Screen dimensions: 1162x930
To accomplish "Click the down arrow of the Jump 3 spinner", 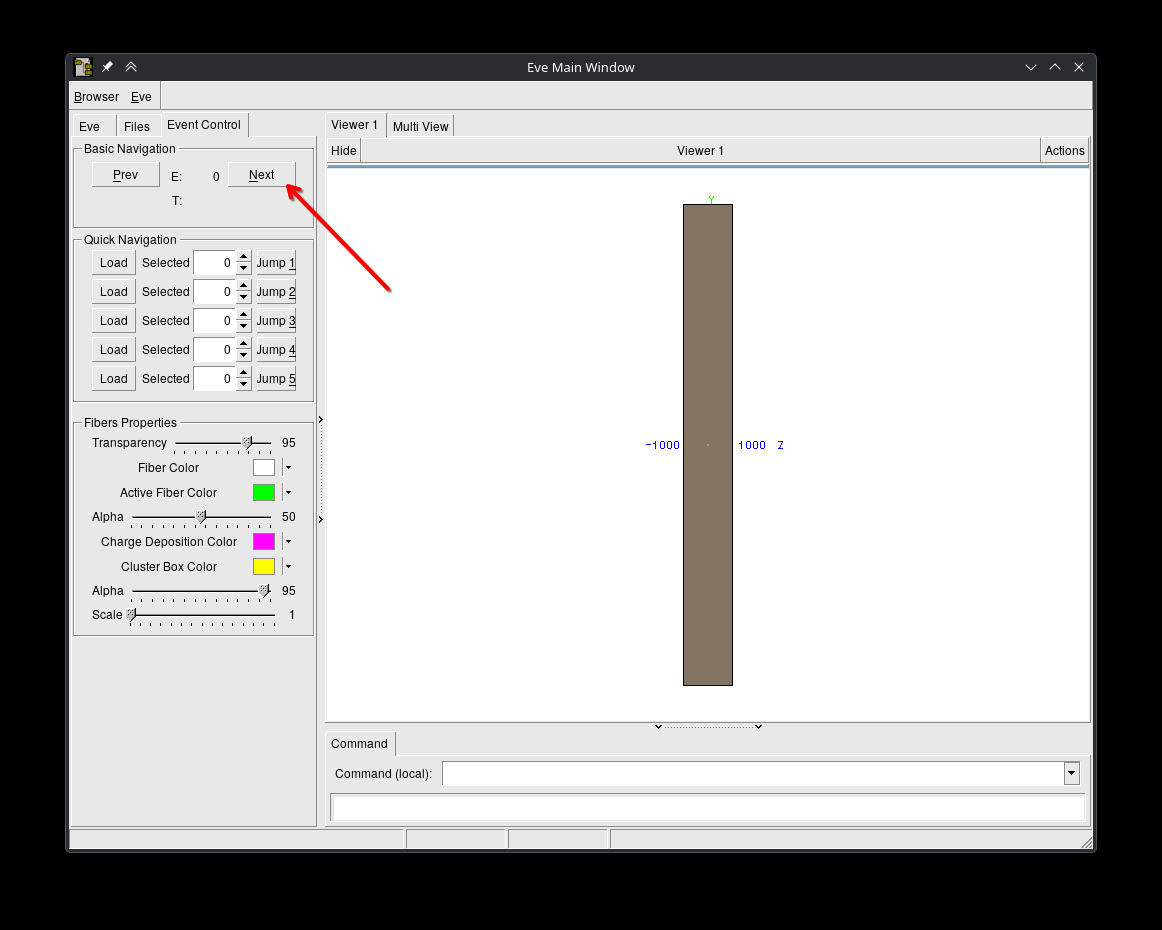I will 243,327.
